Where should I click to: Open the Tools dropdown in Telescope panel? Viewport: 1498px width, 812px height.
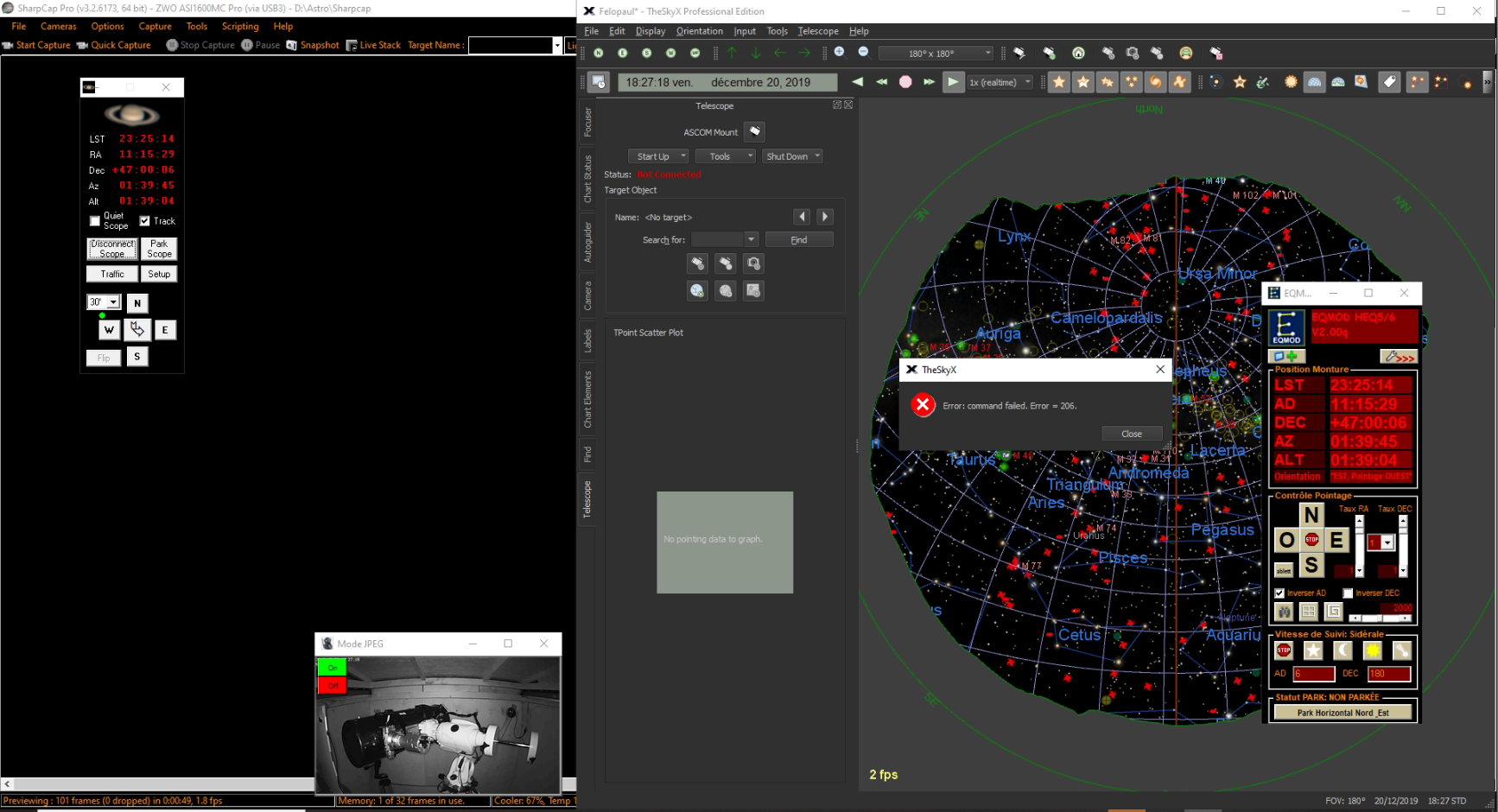click(x=726, y=156)
